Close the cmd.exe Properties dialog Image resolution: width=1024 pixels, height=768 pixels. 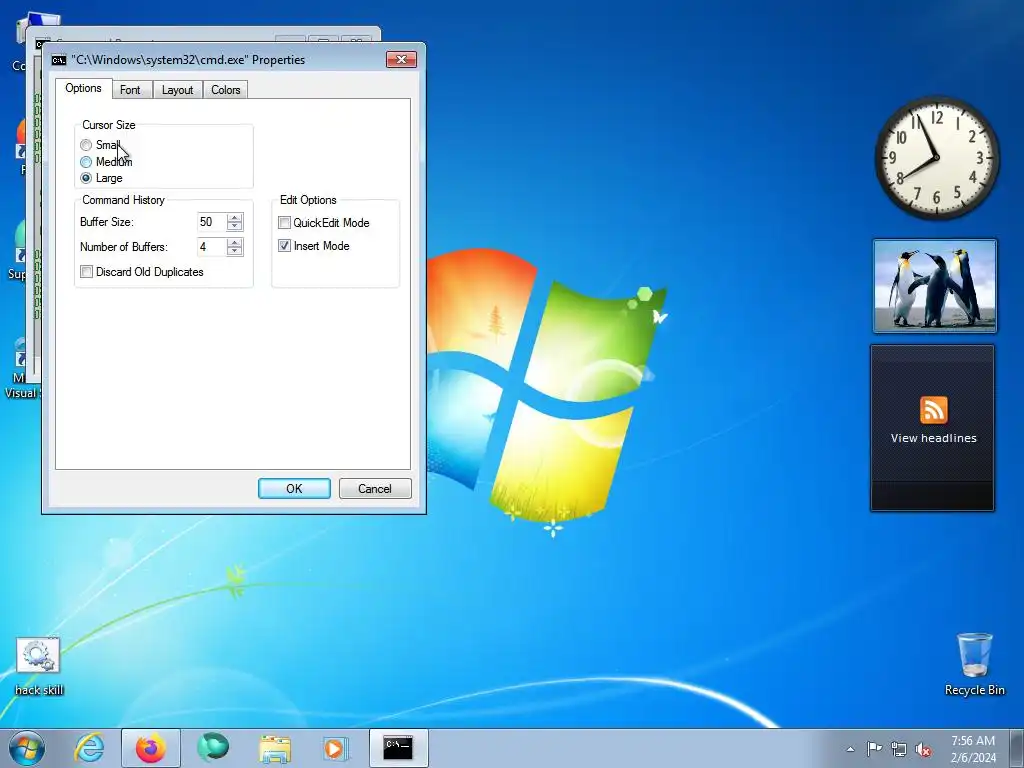401,59
